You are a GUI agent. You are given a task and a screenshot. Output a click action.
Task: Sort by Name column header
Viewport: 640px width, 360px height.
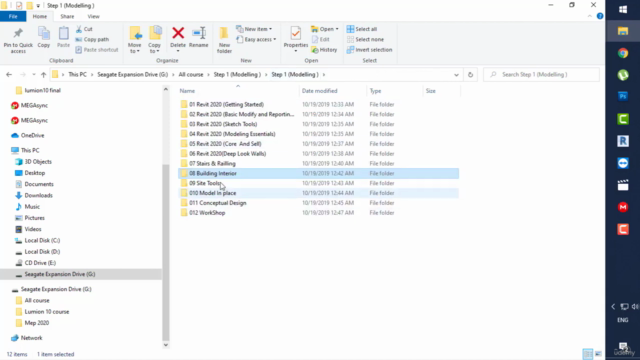(187, 91)
